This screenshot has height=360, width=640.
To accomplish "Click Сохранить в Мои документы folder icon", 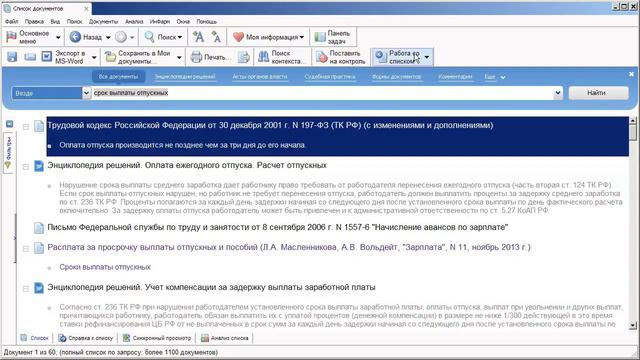I will pos(110,57).
